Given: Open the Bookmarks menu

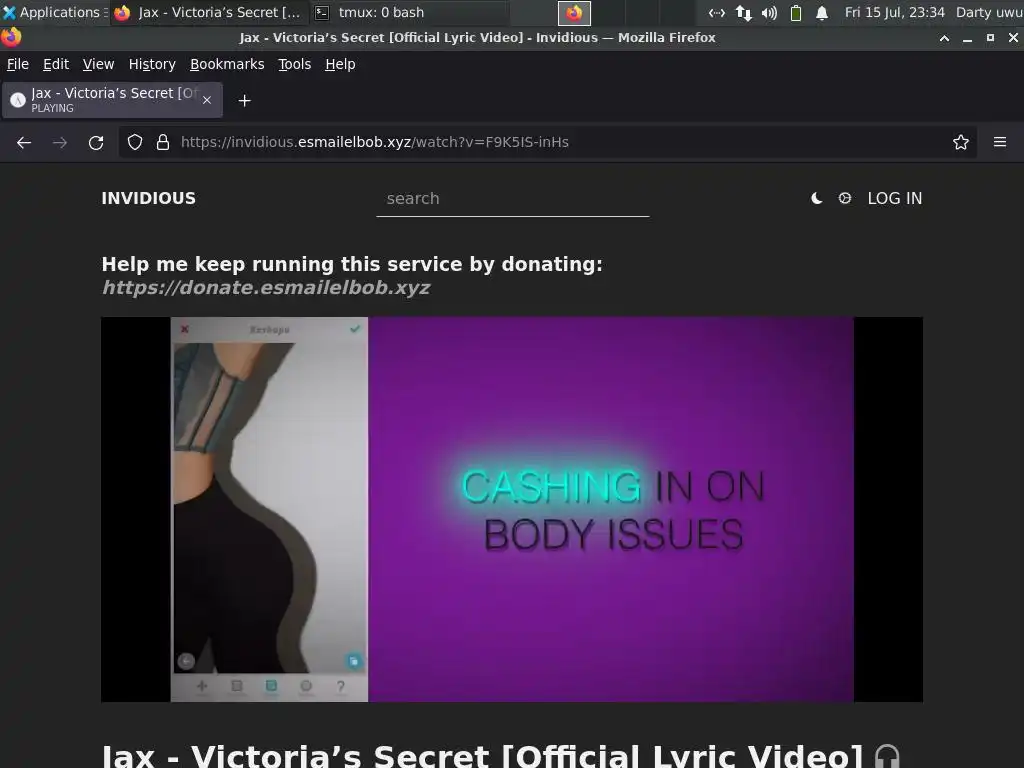Looking at the screenshot, I should pyautogui.click(x=227, y=64).
